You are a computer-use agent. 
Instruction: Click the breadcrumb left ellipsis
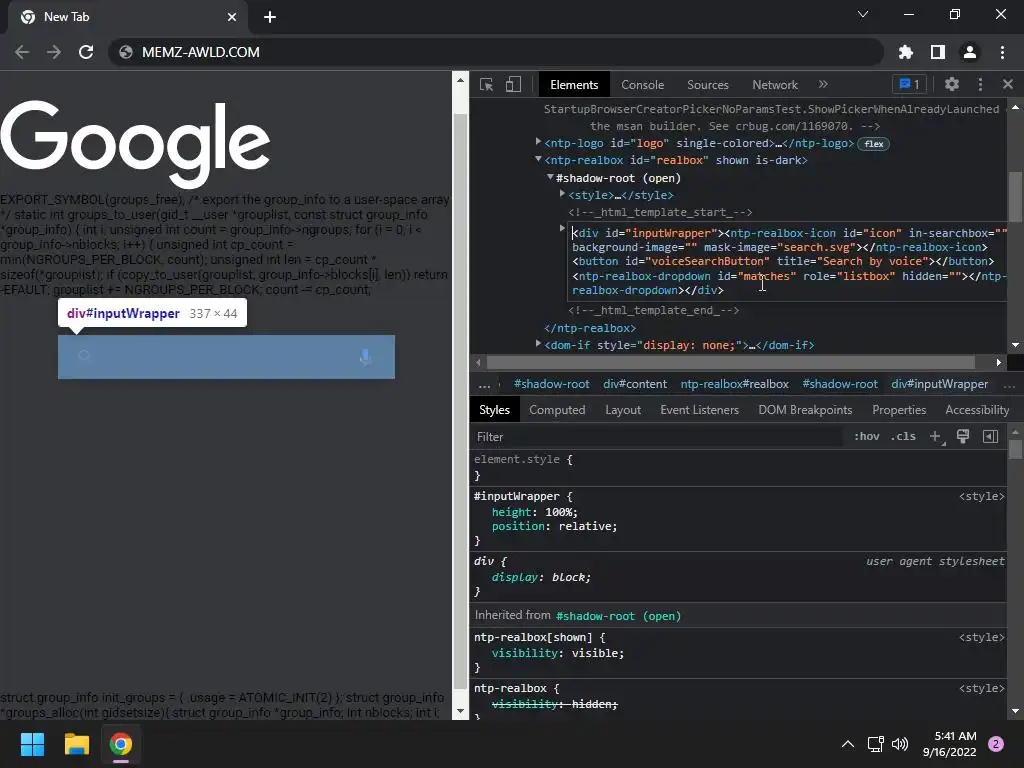[x=484, y=384]
